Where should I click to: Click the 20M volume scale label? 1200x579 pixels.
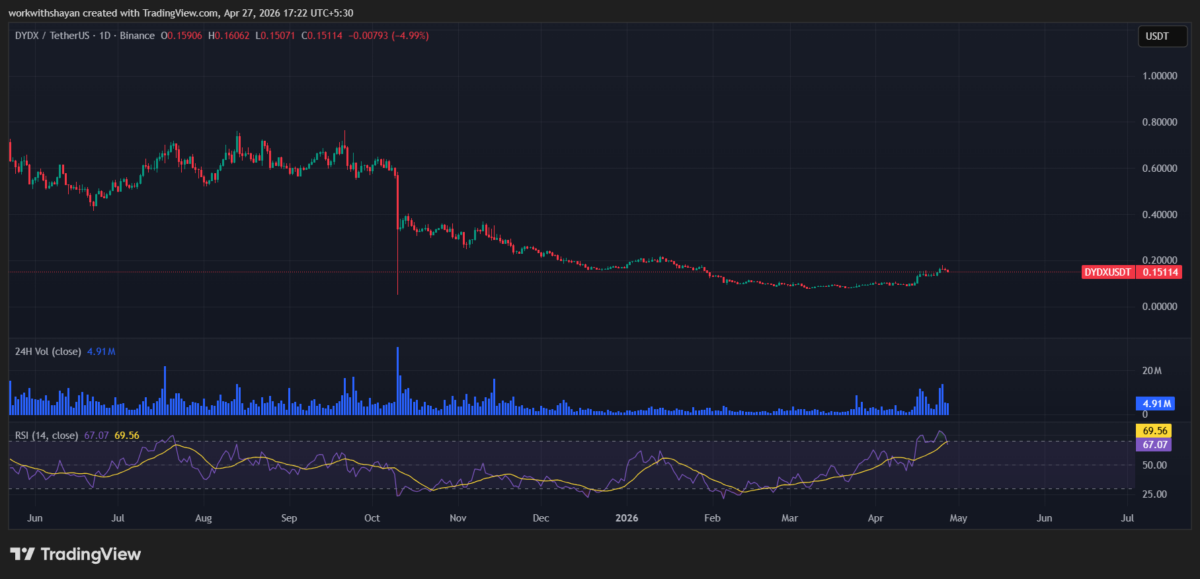tap(1150, 372)
